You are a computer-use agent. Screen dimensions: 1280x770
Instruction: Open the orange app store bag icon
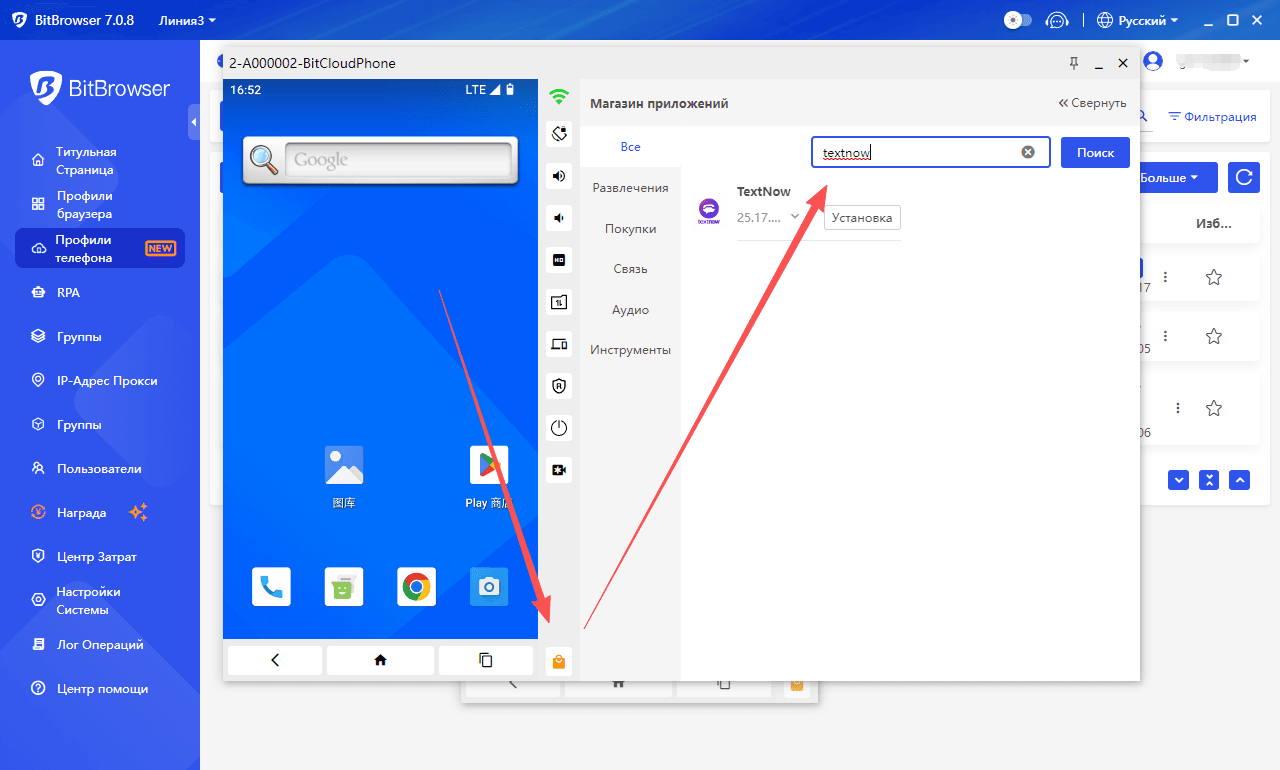pos(559,661)
